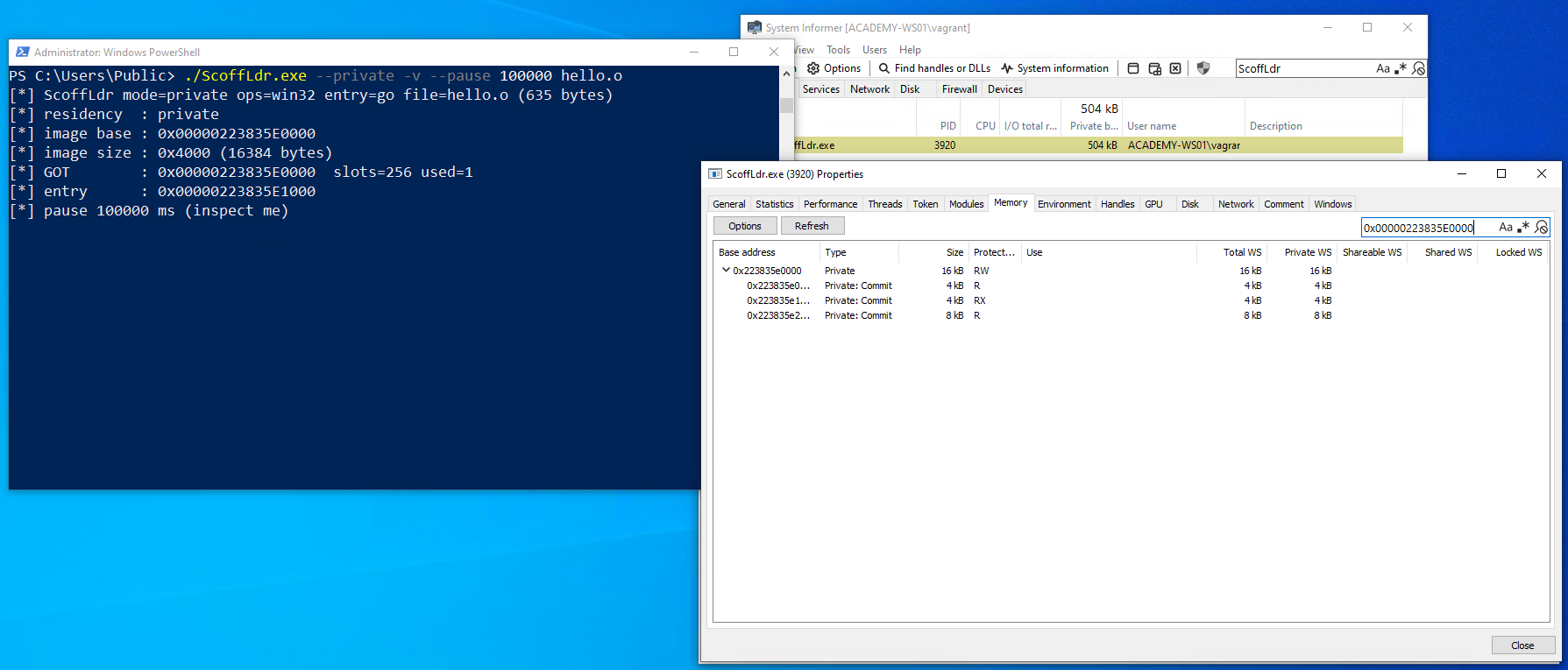Toggle regex option in Properties memory search
Viewport: 1568px width, 670px height.
(1523, 227)
